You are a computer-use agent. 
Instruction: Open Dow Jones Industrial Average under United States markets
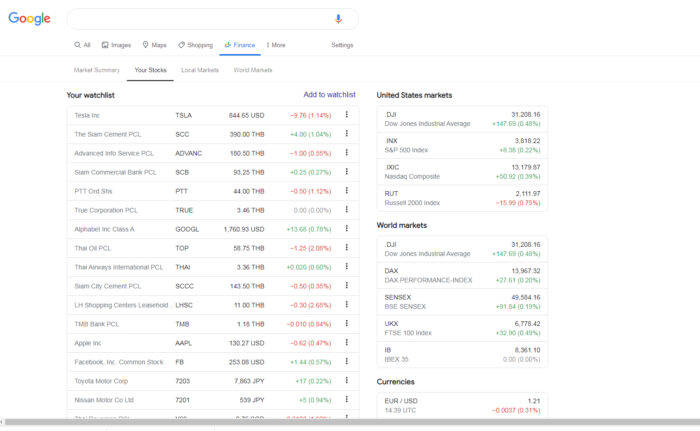click(462, 119)
